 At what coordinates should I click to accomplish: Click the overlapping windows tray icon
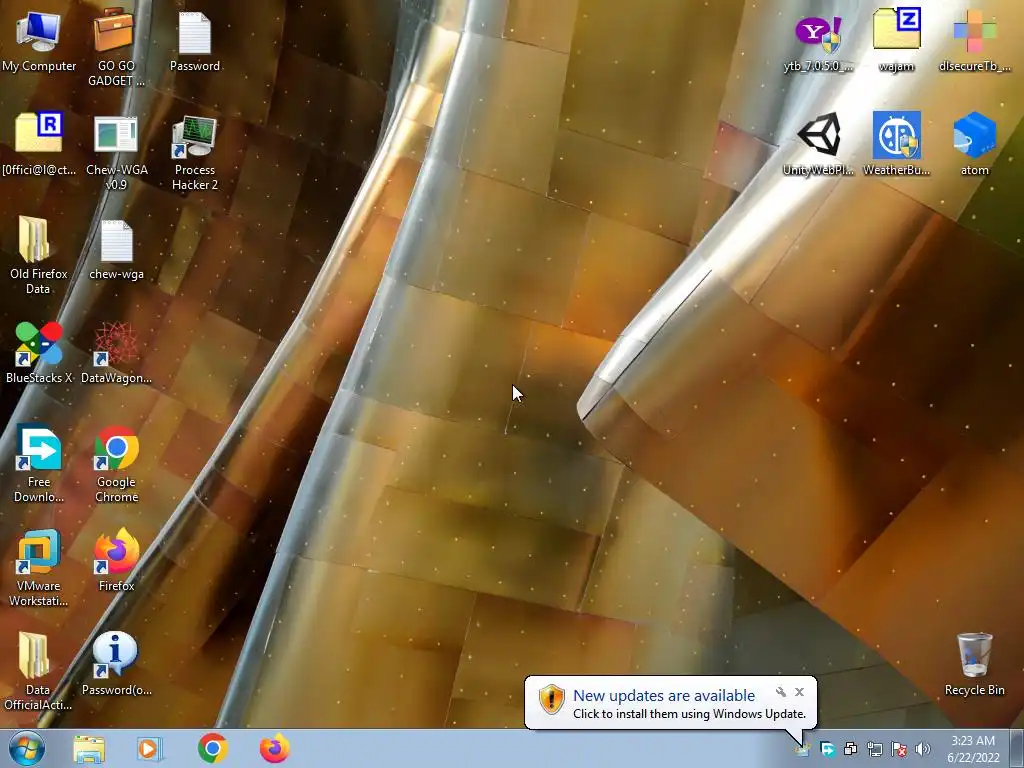coord(850,749)
